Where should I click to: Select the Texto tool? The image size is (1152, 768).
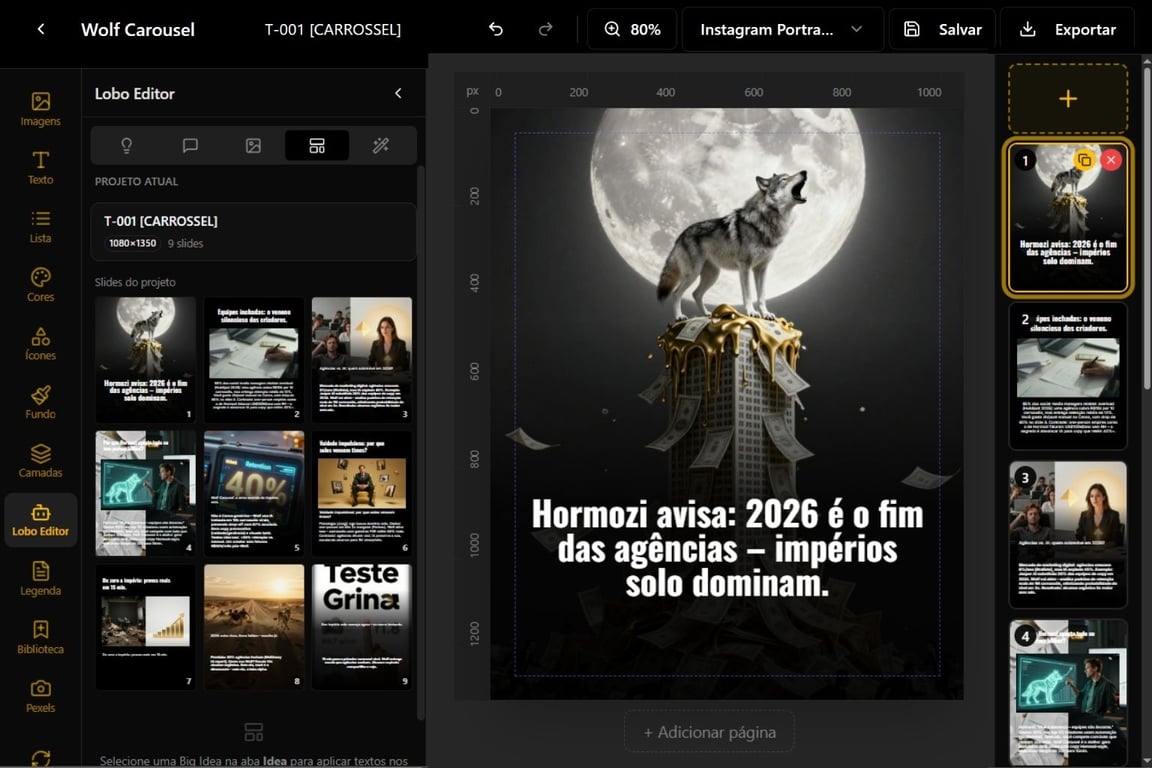click(x=40, y=168)
